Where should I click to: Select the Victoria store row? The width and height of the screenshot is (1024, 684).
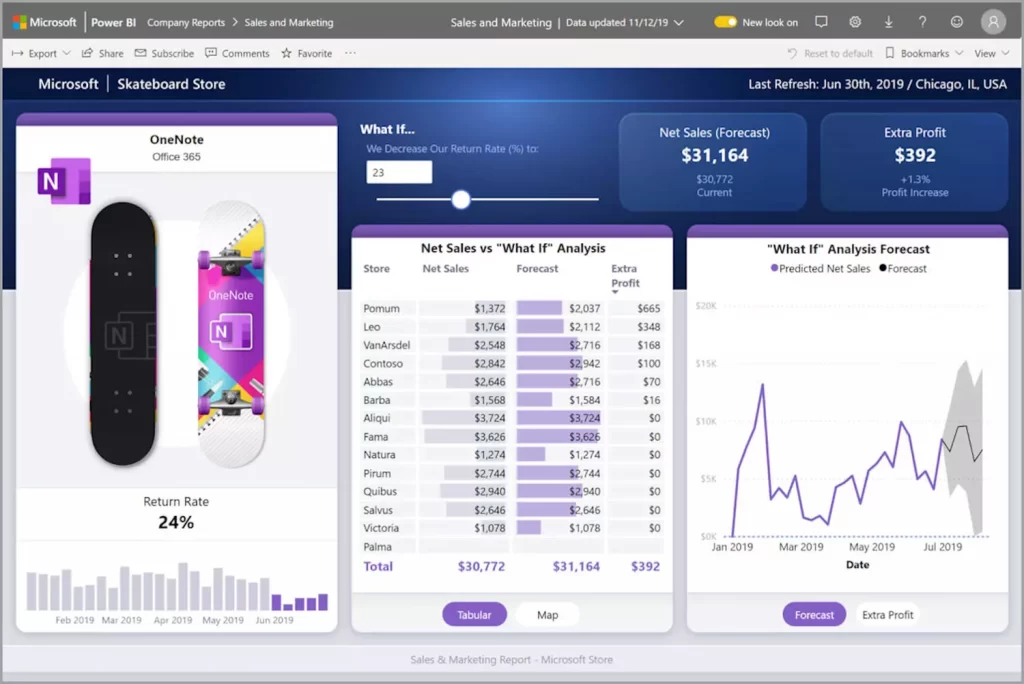[512, 528]
